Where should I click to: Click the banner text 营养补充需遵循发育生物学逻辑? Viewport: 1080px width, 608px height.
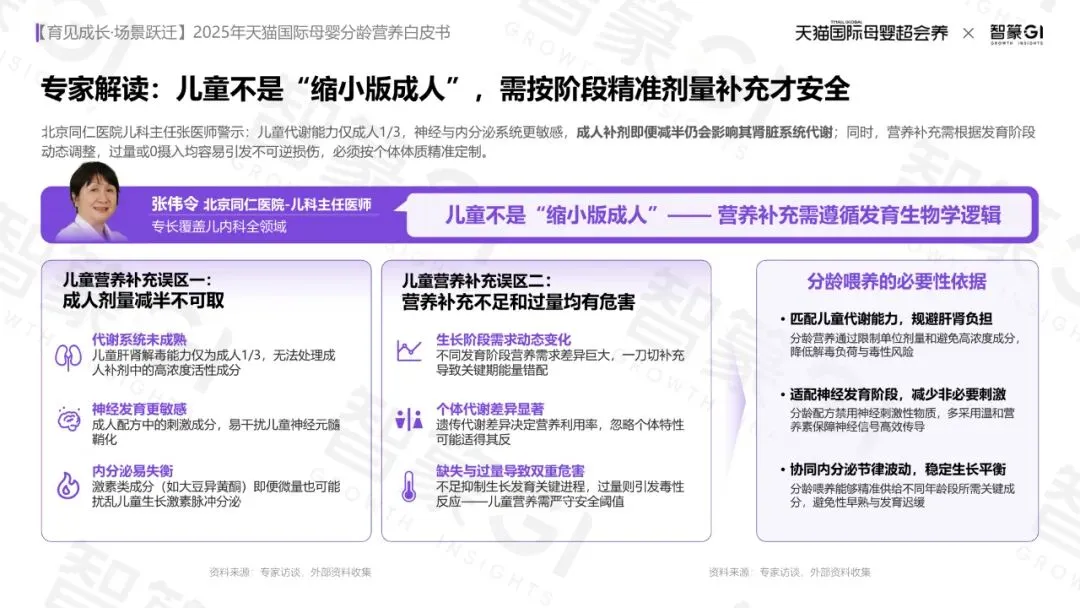click(x=860, y=215)
